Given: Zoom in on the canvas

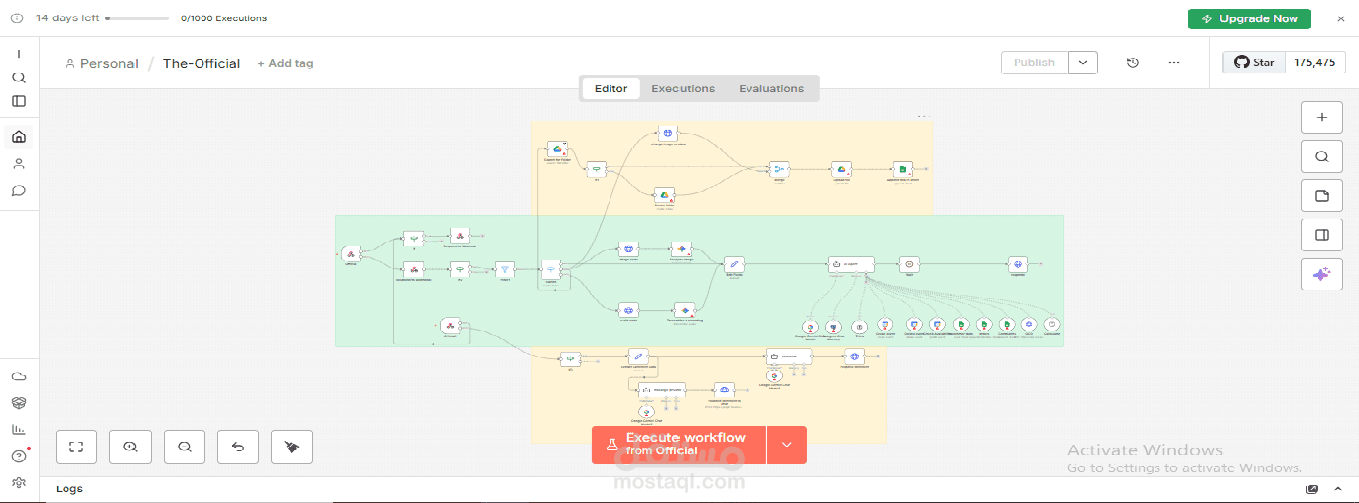Looking at the screenshot, I should (130, 447).
